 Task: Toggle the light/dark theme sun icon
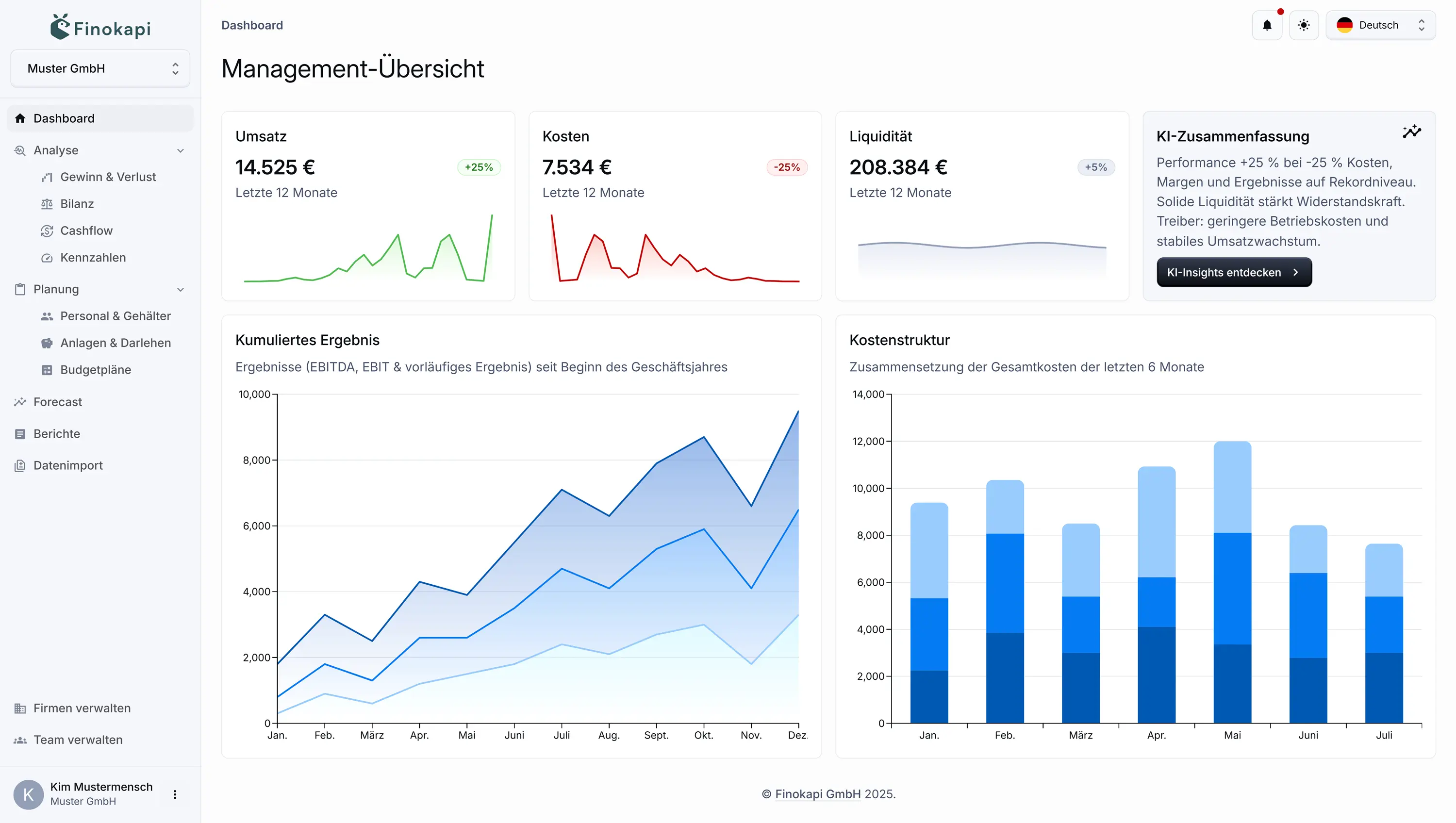(1304, 25)
